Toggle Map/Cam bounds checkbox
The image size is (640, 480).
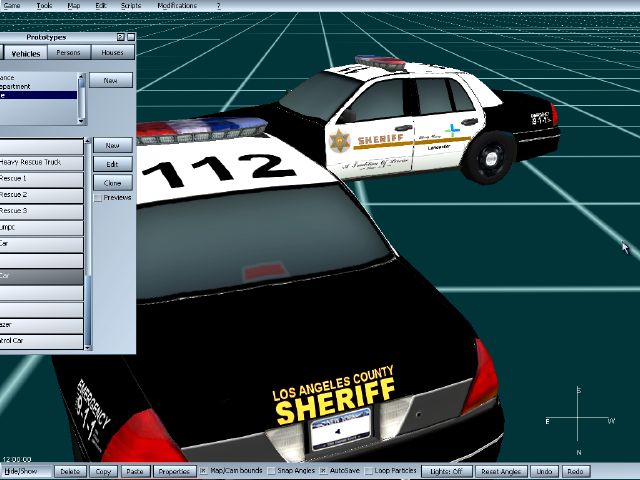(204, 470)
